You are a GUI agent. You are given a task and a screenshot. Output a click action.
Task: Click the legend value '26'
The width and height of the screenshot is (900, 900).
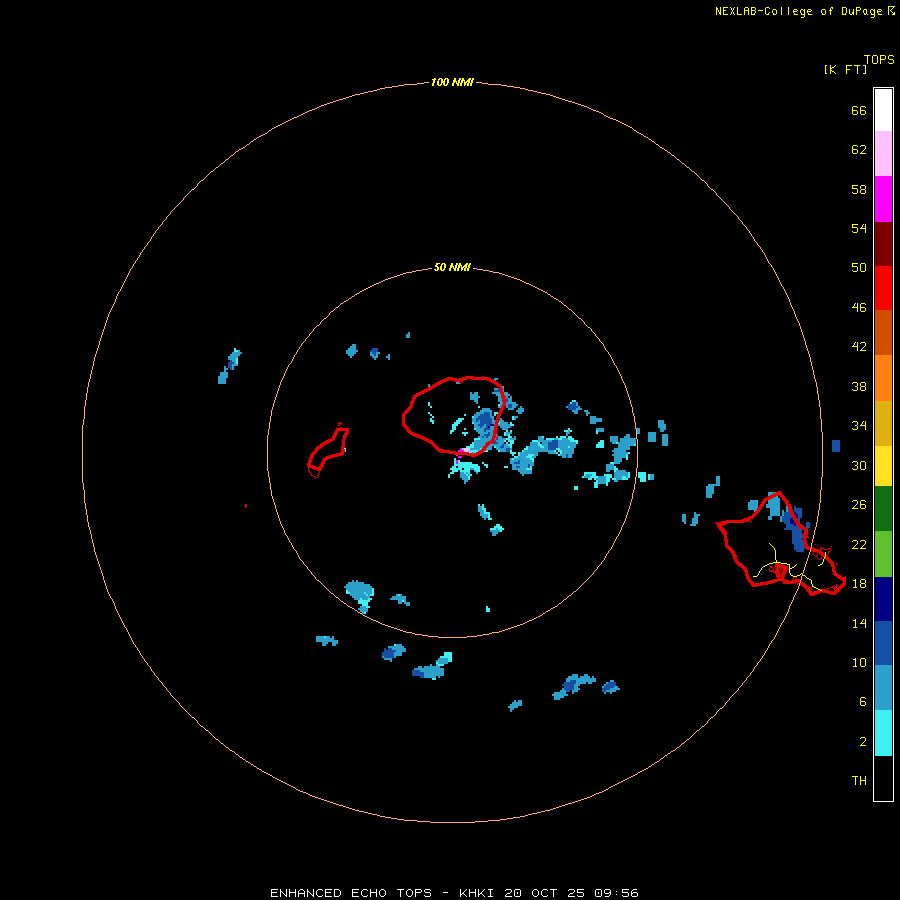tap(859, 505)
